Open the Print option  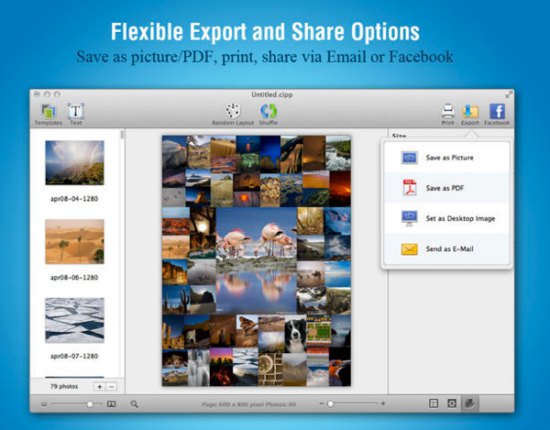click(x=448, y=114)
